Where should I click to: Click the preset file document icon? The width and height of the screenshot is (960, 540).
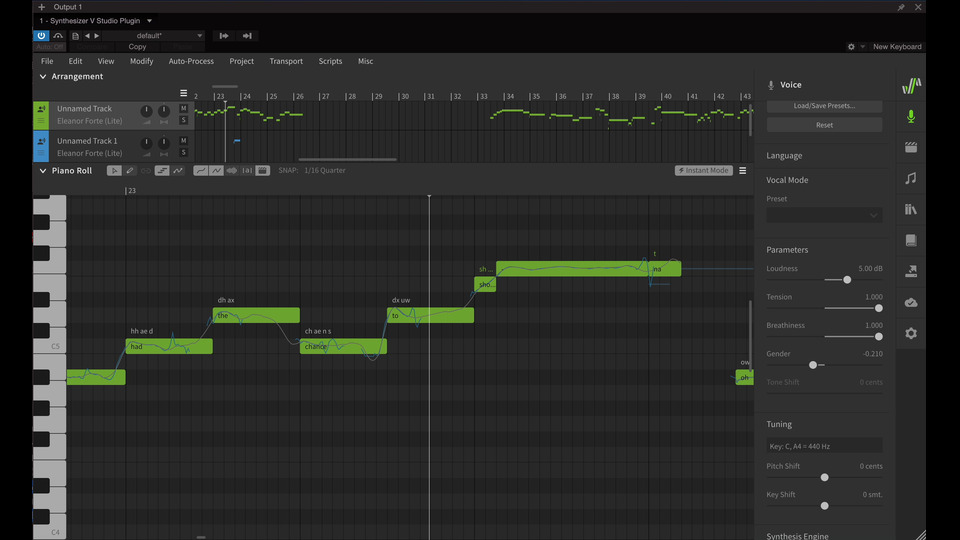(x=75, y=36)
